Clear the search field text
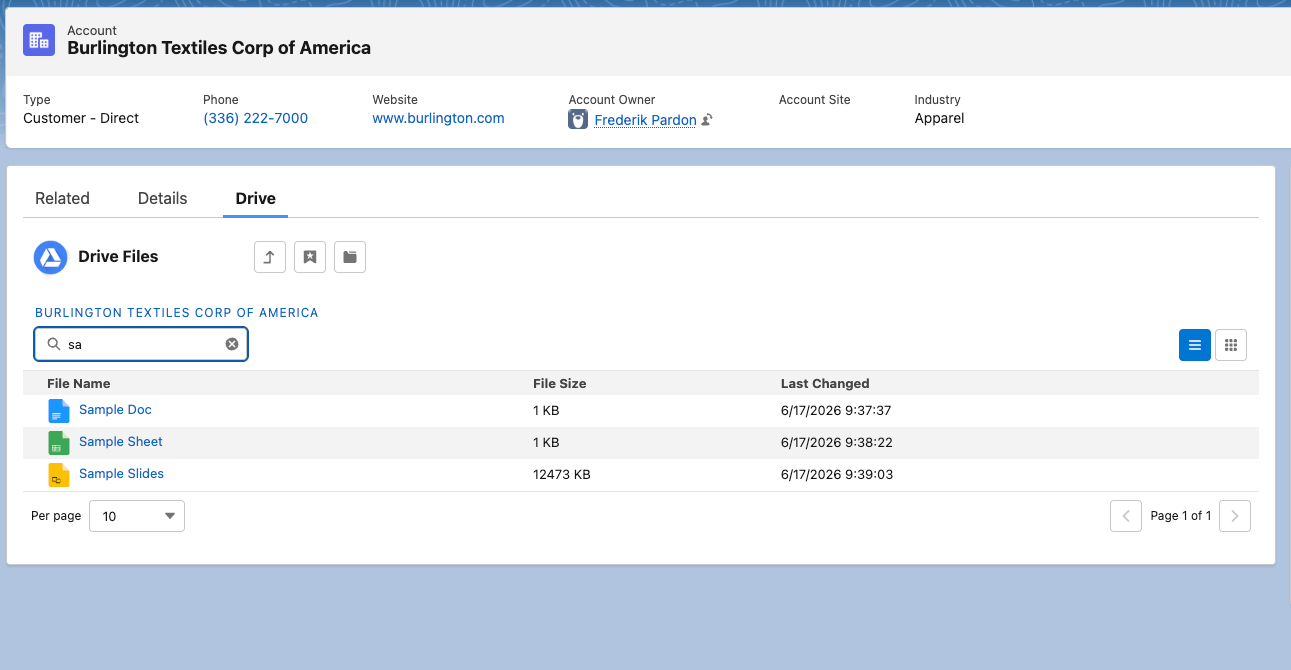 [232, 344]
